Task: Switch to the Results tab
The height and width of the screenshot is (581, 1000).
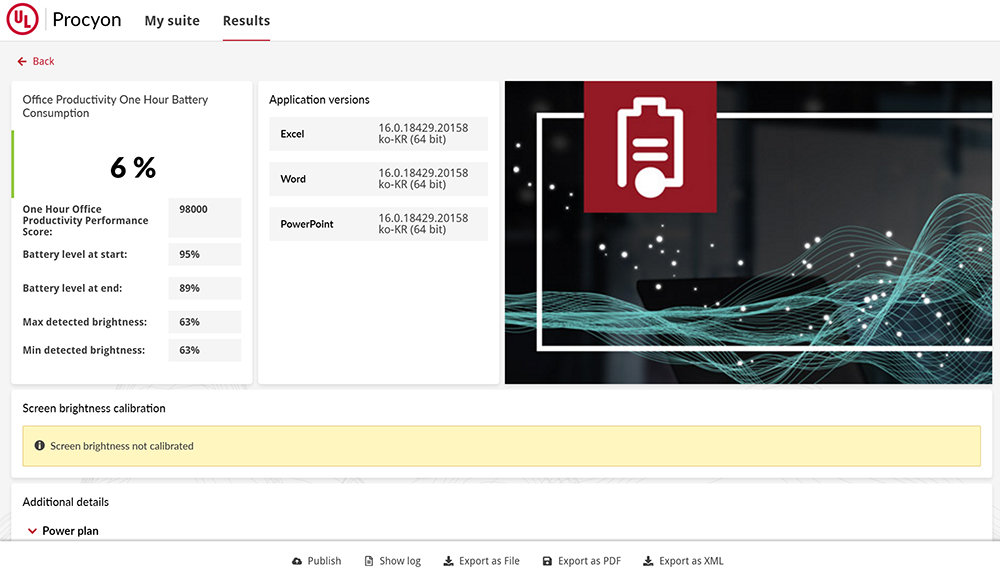Action: [x=246, y=21]
